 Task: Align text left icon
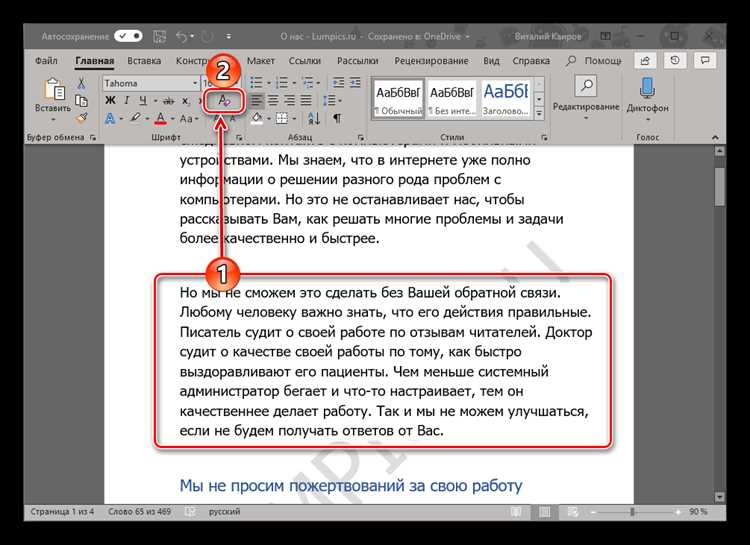click(x=257, y=100)
